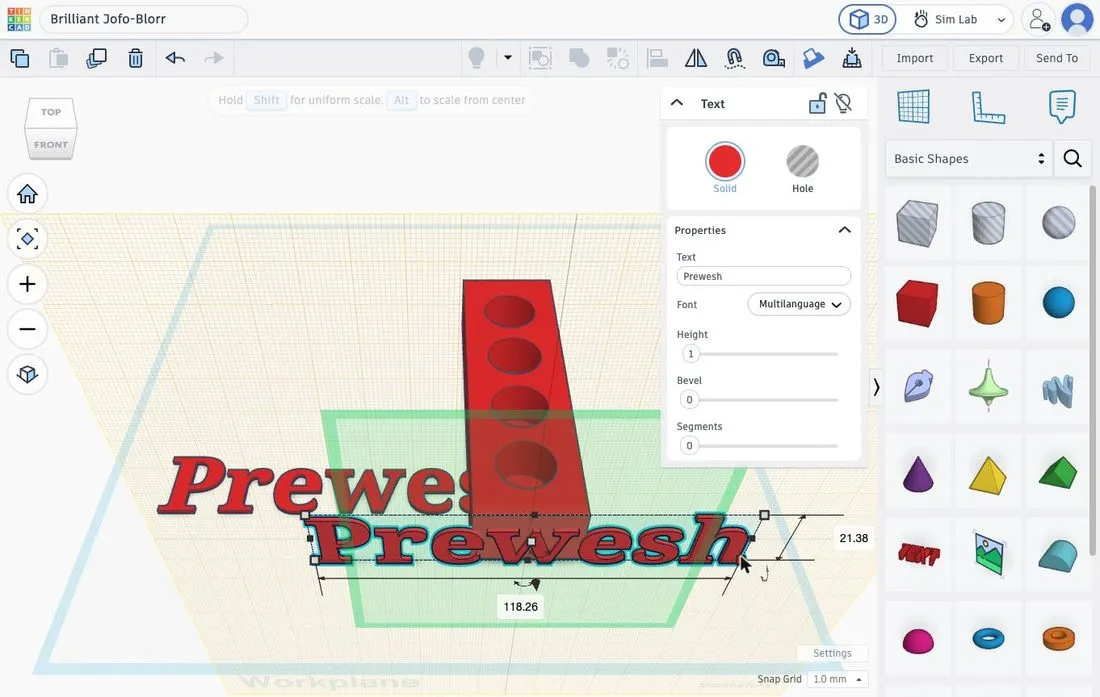Open the Align tool
1100x697 pixels.
tap(657, 58)
